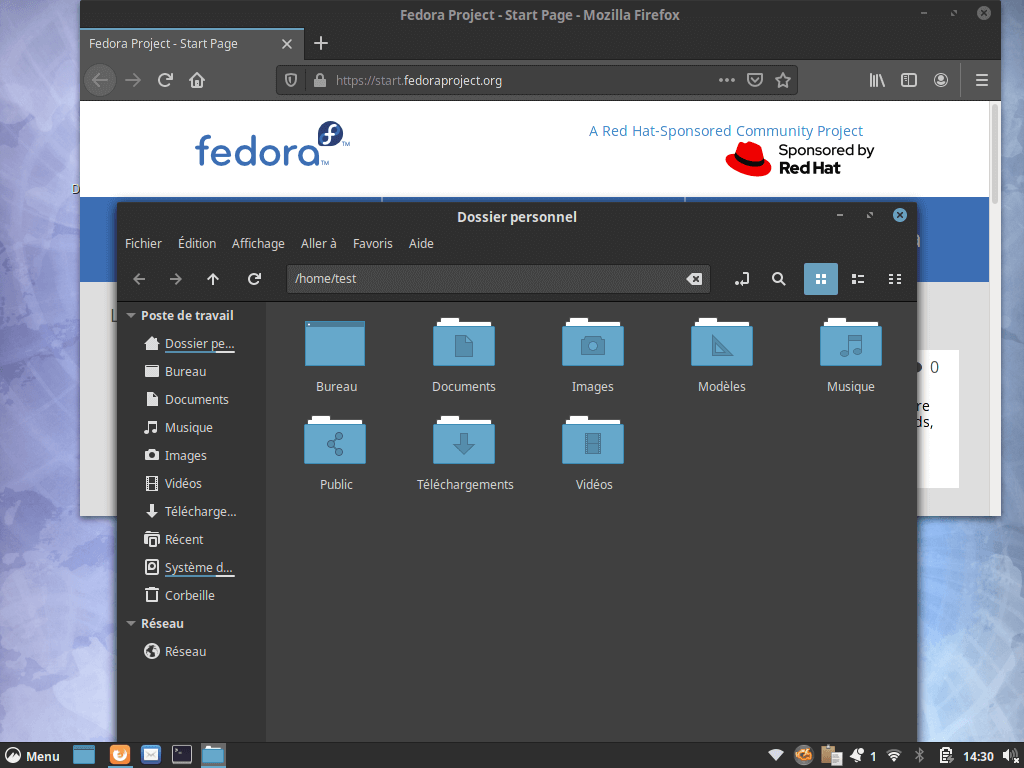Switch to list view

tap(858, 279)
